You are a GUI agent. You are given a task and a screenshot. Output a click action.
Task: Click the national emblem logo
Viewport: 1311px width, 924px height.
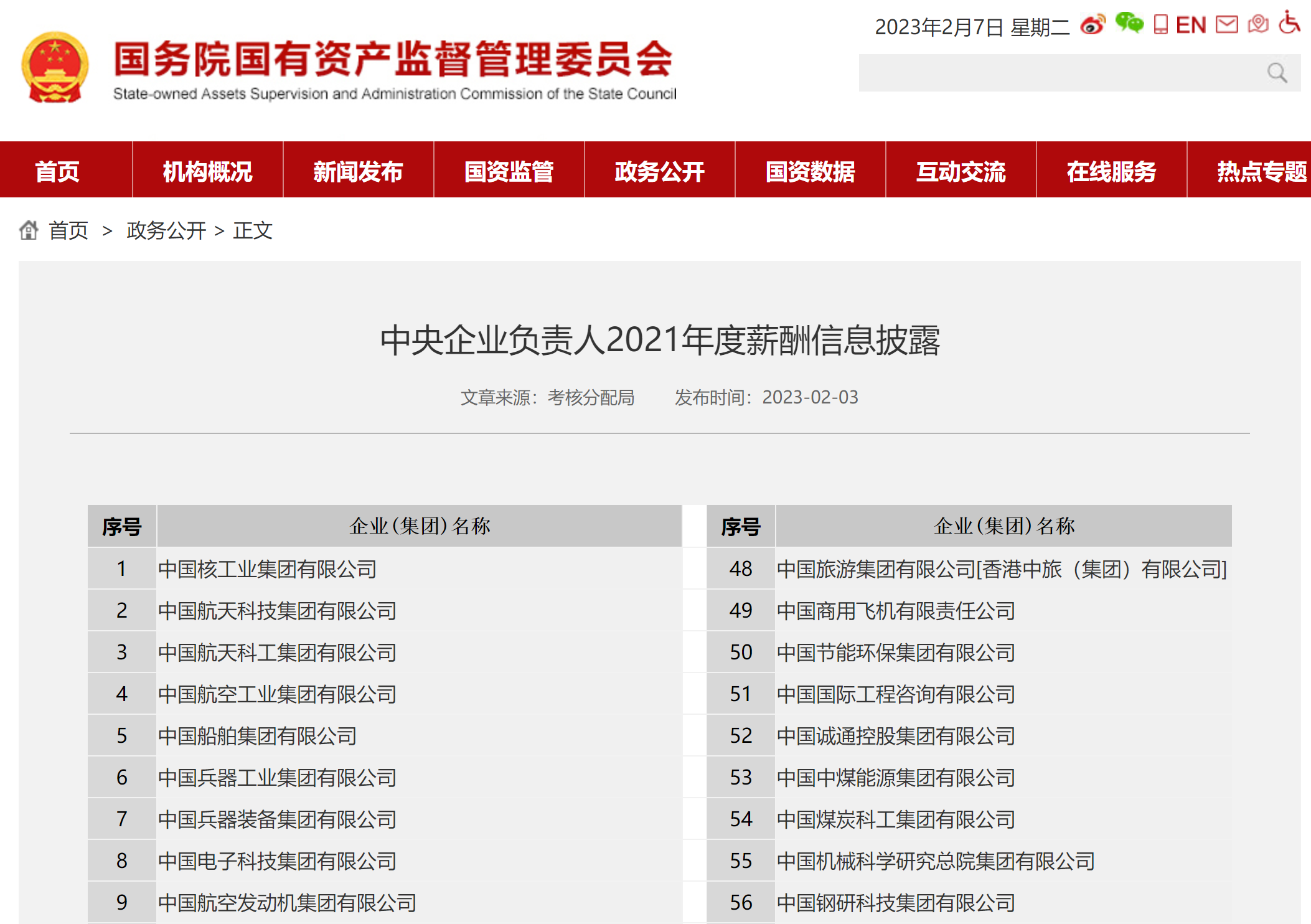pos(55,67)
